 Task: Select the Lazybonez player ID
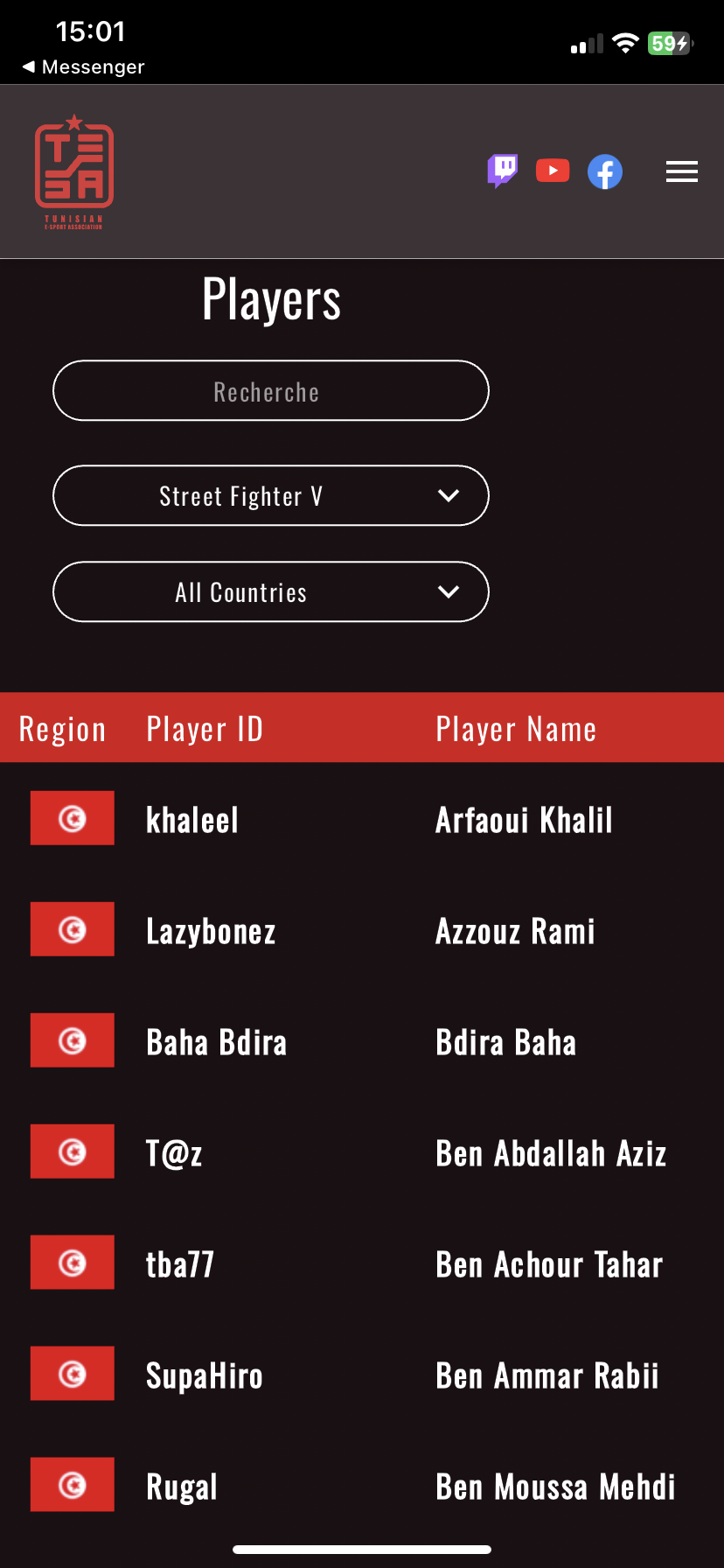[211, 931]
